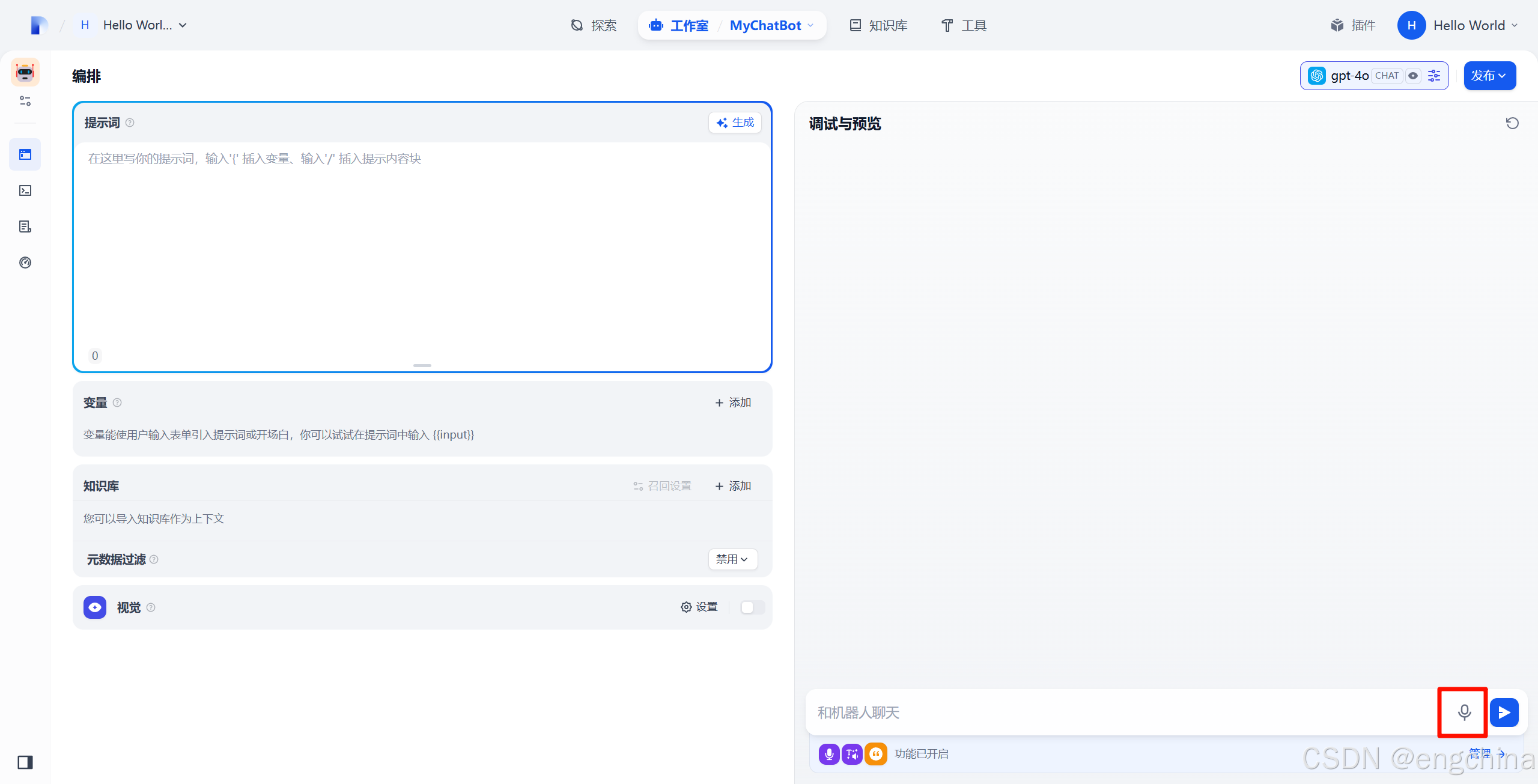Screen dimensions: 1538x784
Task: Open the logs and annotations sidebar icon
Action: tap(25, 226)
